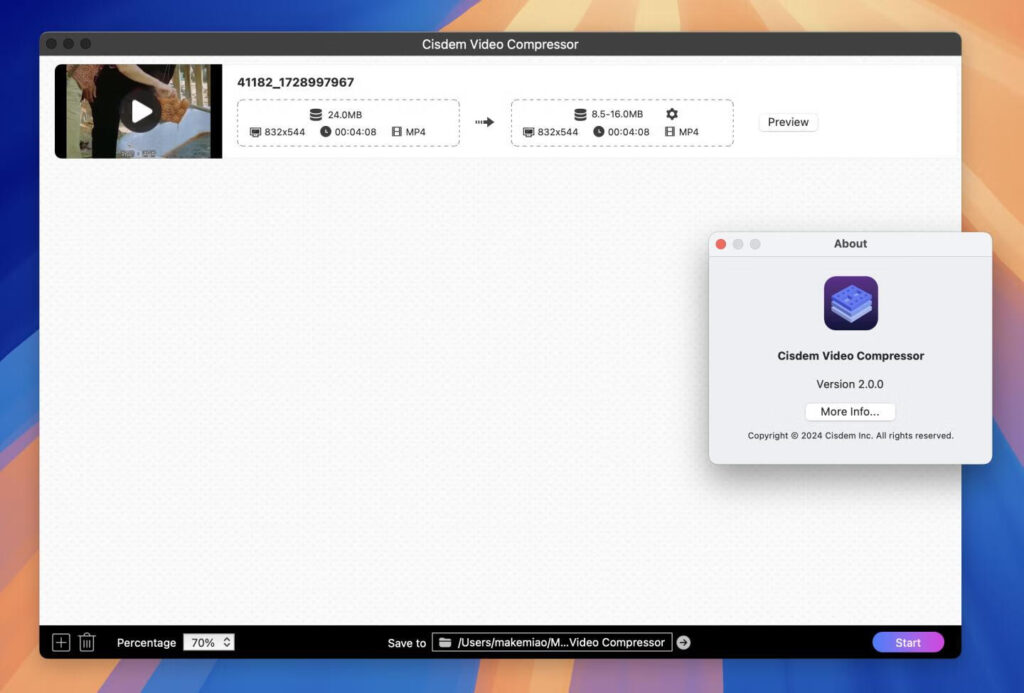Close the About window
Viewport: 1024px width, 693px height.
[x=721, y=243]
